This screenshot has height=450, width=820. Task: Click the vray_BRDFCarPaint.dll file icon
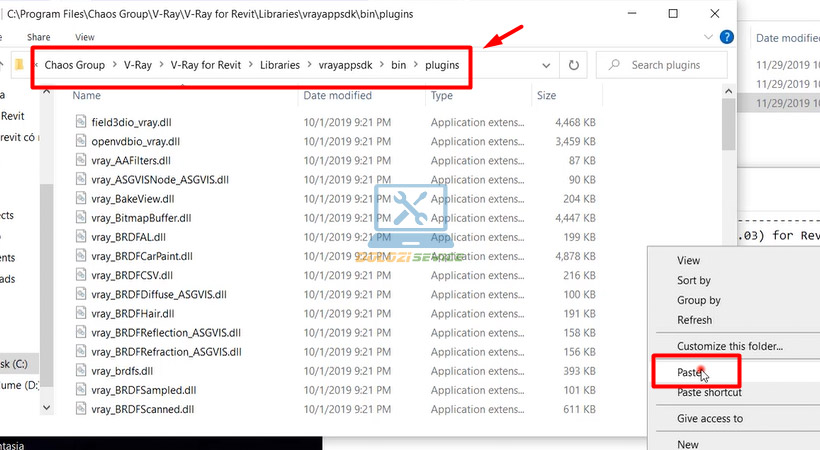[x=82, y=256]
